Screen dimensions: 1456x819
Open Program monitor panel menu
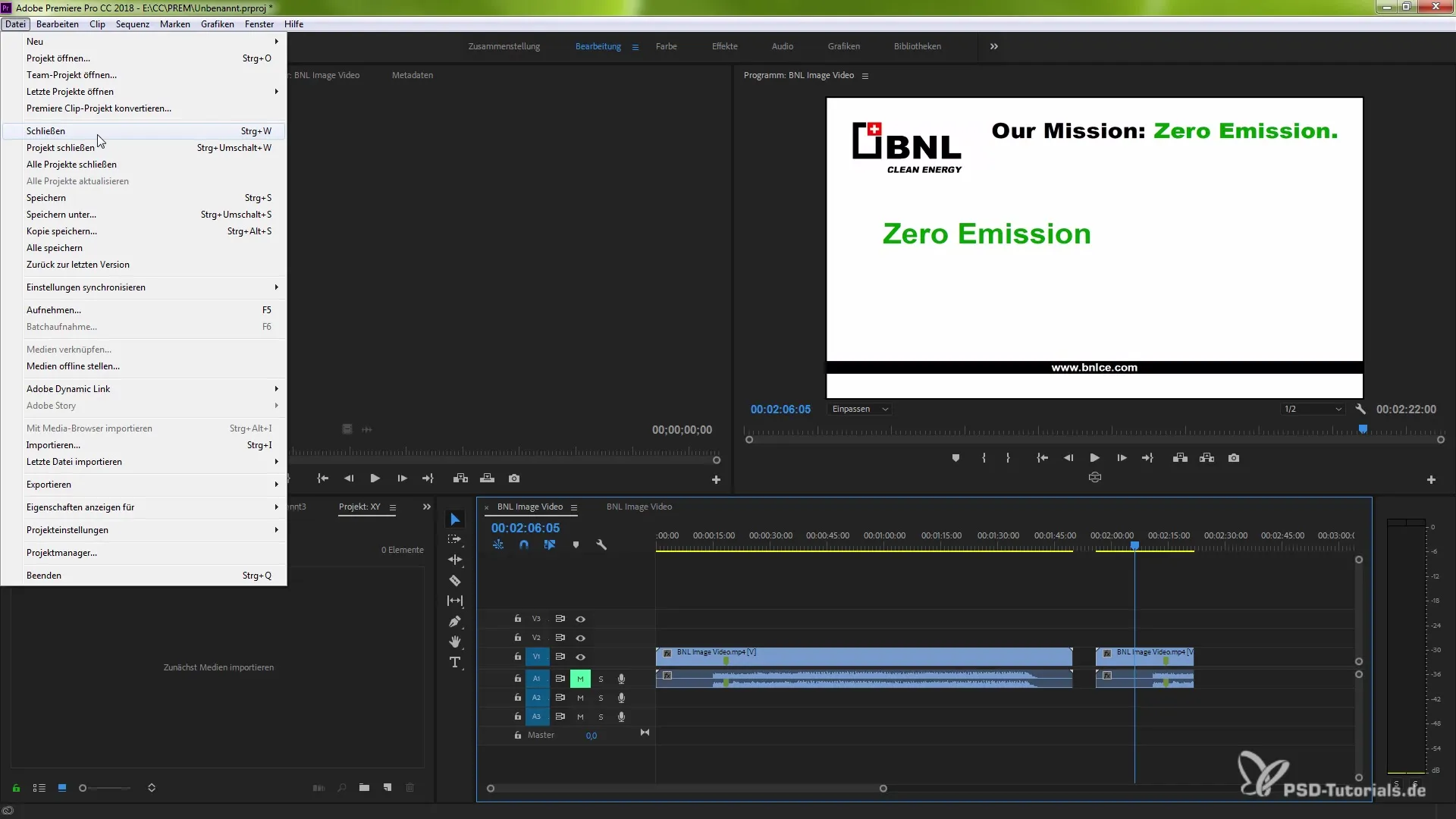(864, 76)
